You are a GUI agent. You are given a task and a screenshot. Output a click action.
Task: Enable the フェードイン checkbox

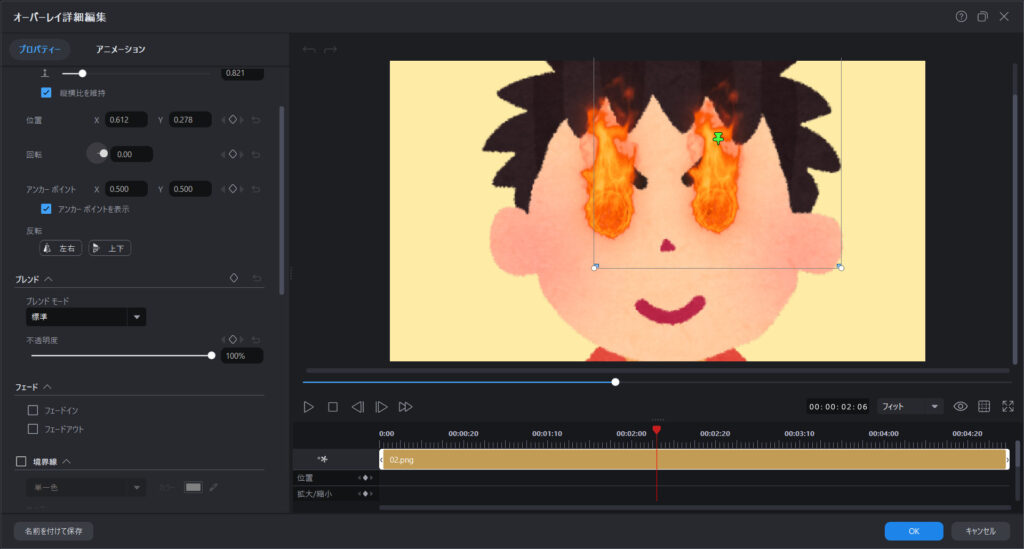pos(33,410)
